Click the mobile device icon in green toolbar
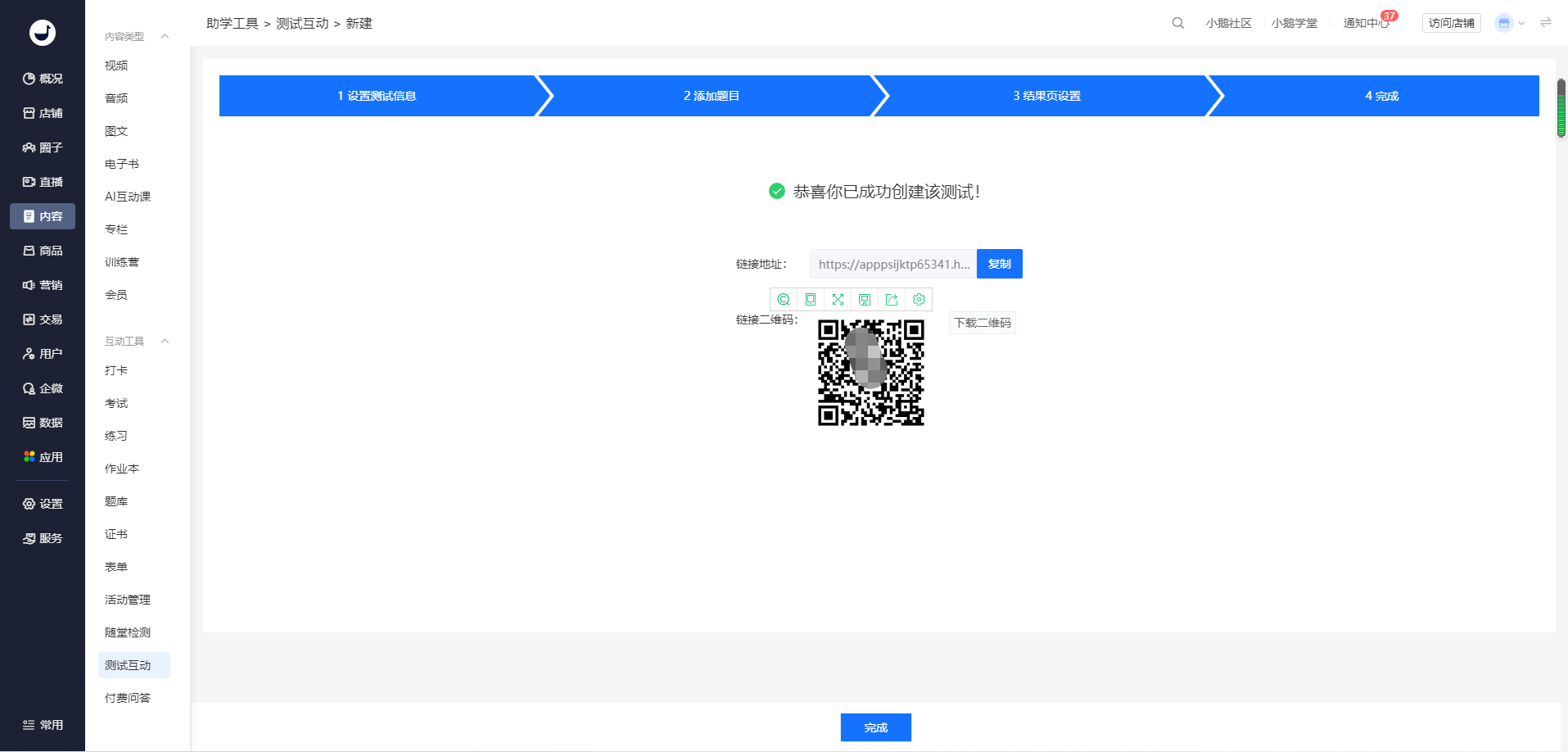 click(x=811, y=300)
